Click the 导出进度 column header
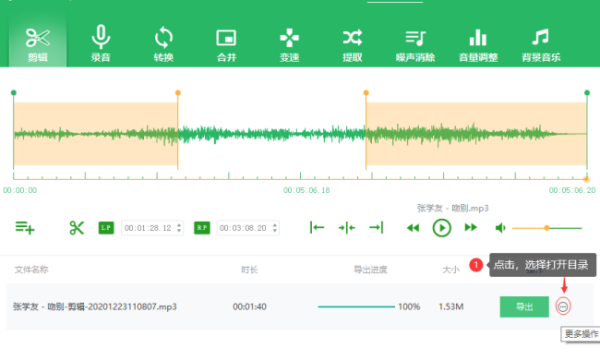 pyautogui.click(x=370, y=270)
